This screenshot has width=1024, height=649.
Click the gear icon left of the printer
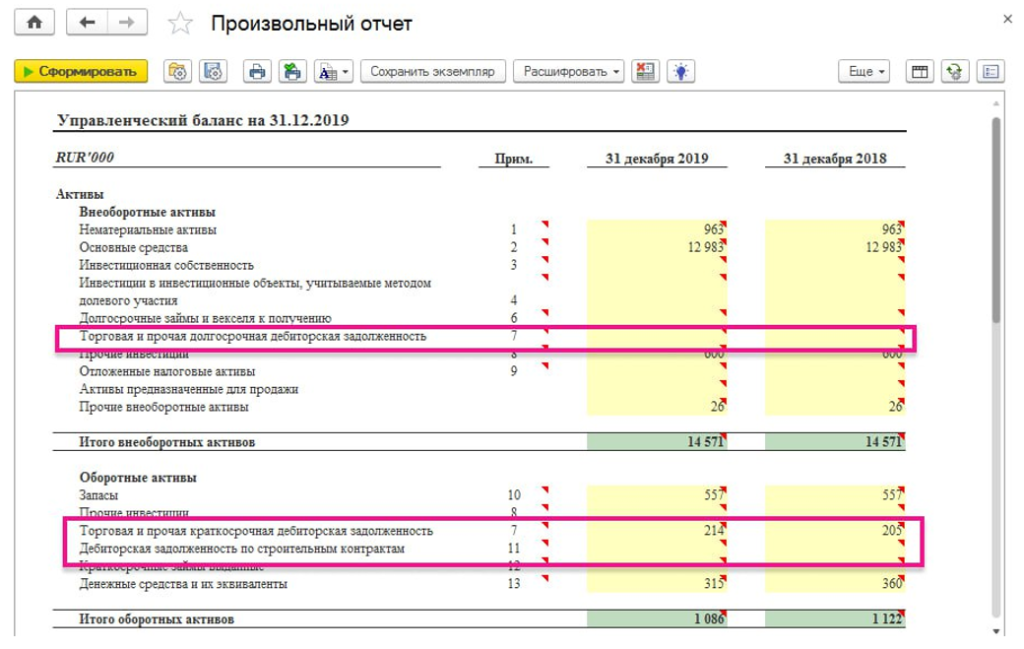pos(212,72)
